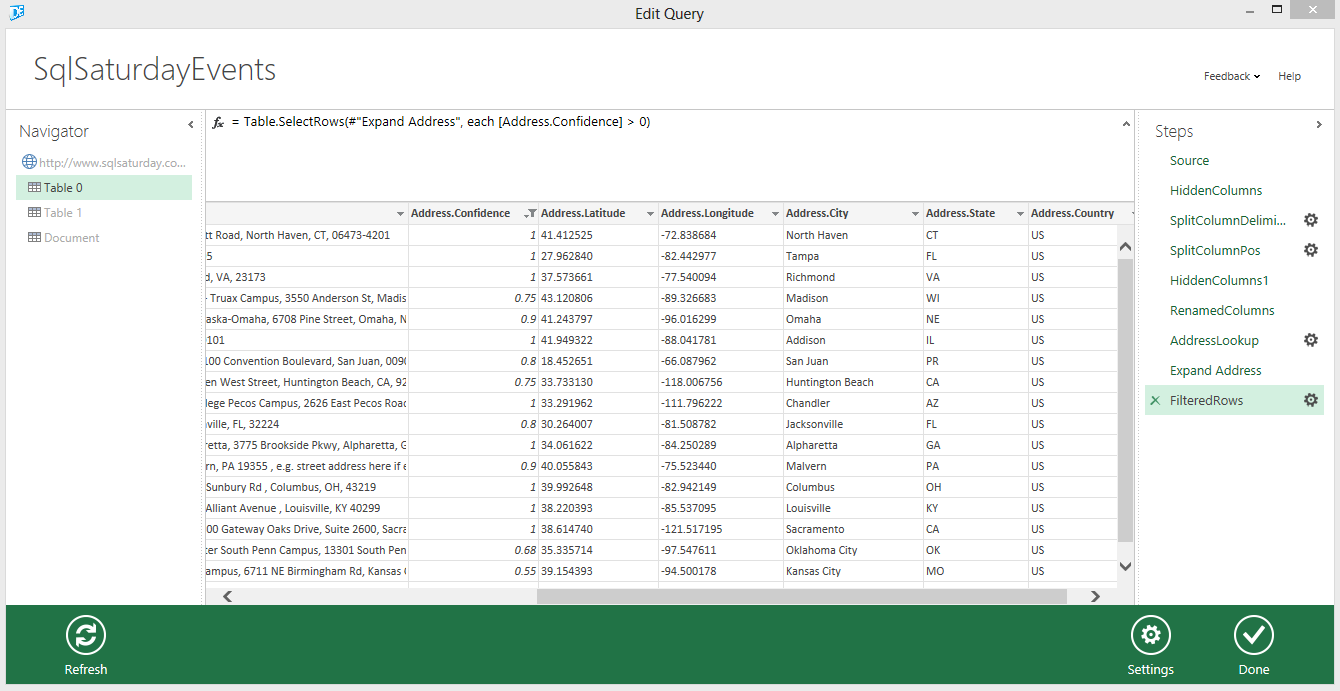
Task: Click the horizontal scrollbar right arrow
Action: point(1095,596)
